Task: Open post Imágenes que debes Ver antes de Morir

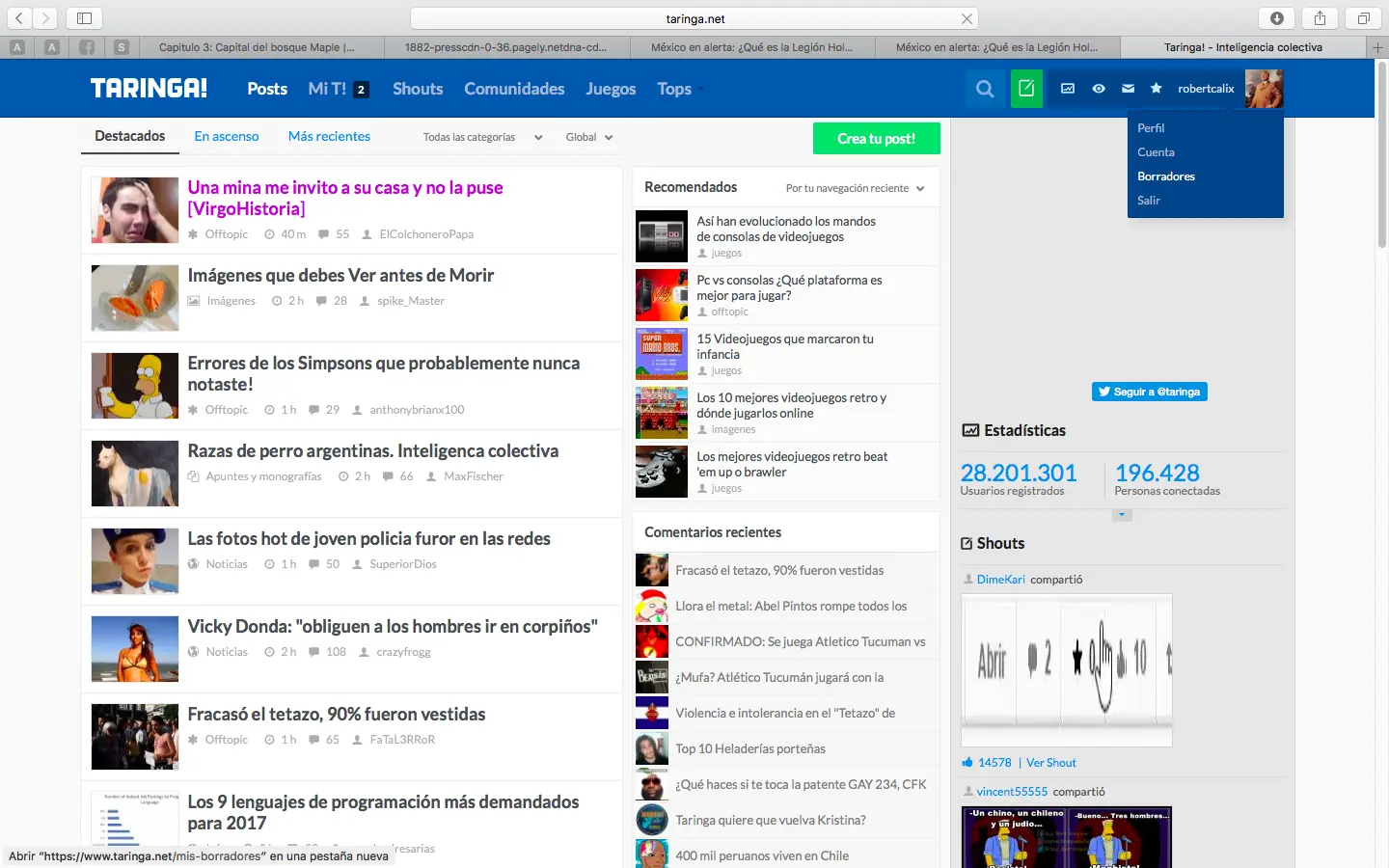Action: pos(340,275)
